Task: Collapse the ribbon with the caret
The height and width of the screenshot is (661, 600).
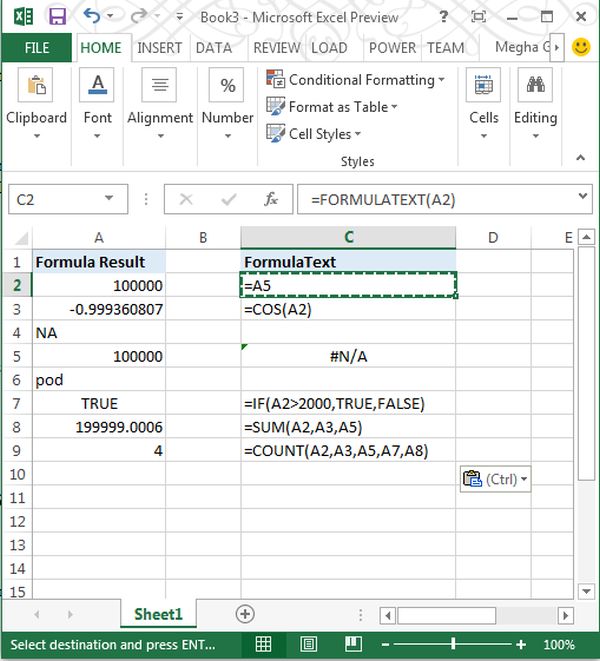Action: click(581, 158)
